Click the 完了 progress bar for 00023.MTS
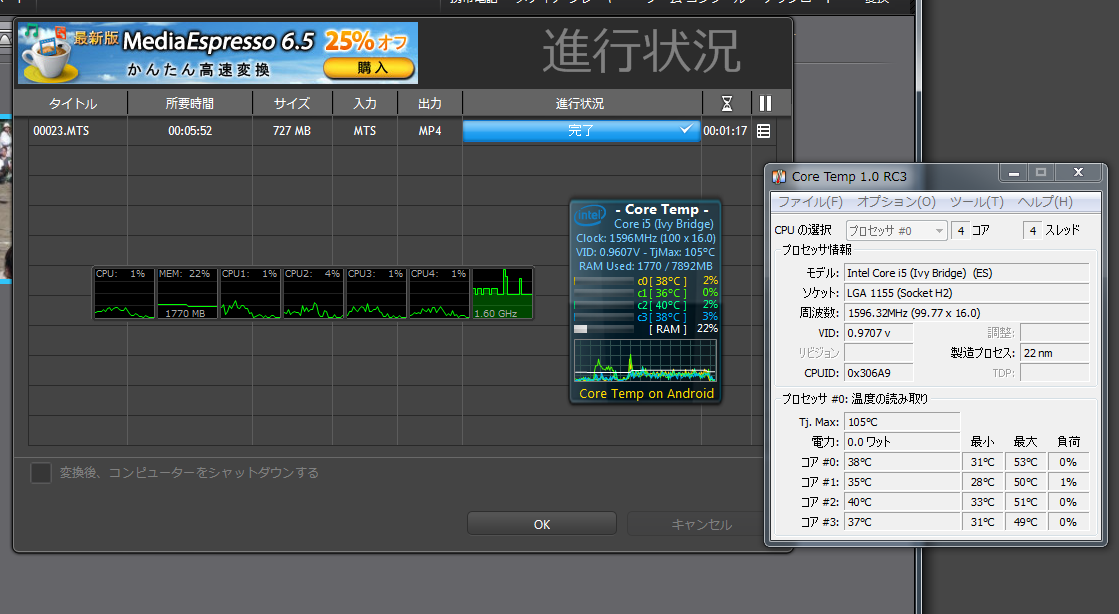The image size is (1119, 614). (581, 131)
